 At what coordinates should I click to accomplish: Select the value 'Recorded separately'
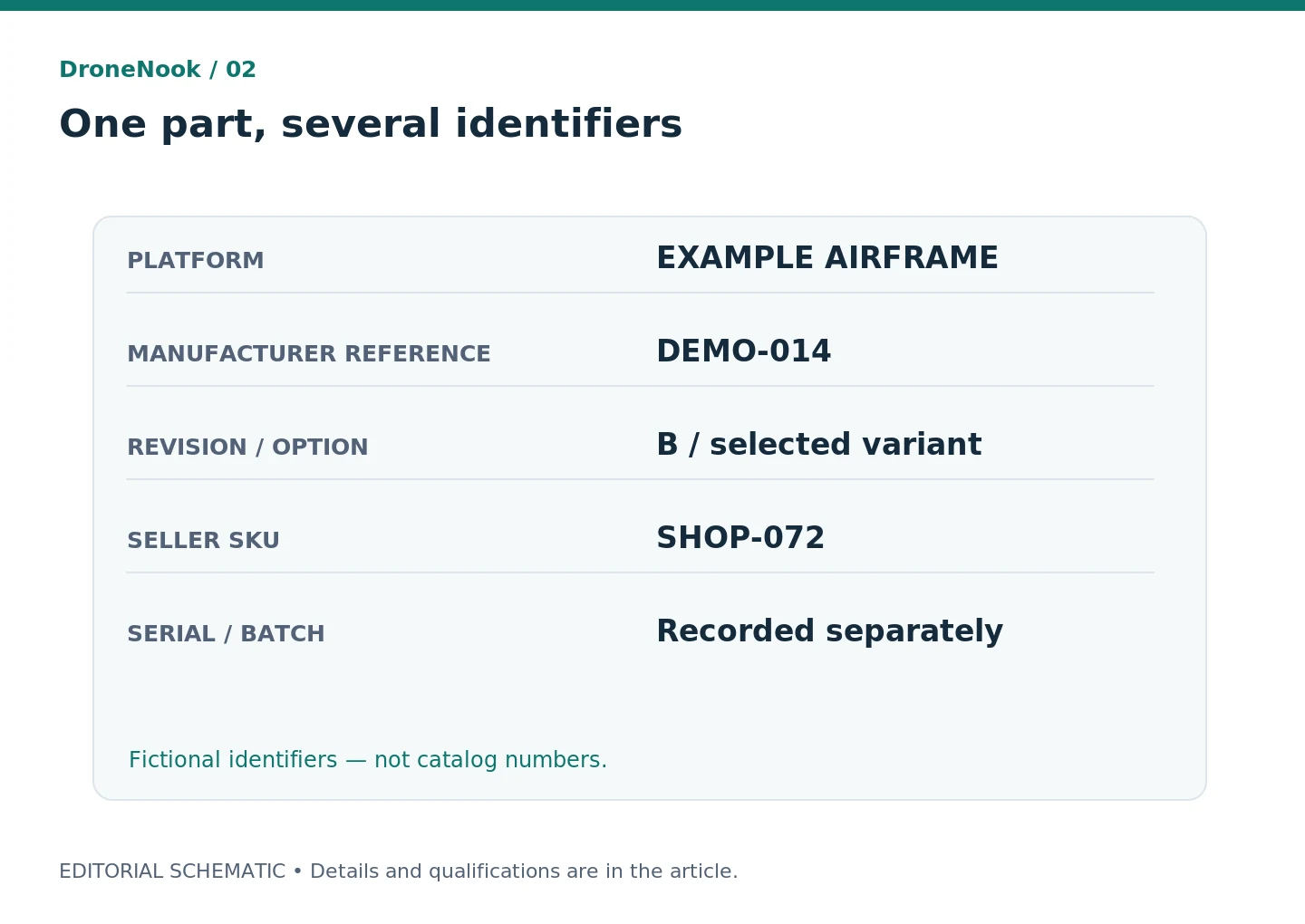tap(829, 631)
